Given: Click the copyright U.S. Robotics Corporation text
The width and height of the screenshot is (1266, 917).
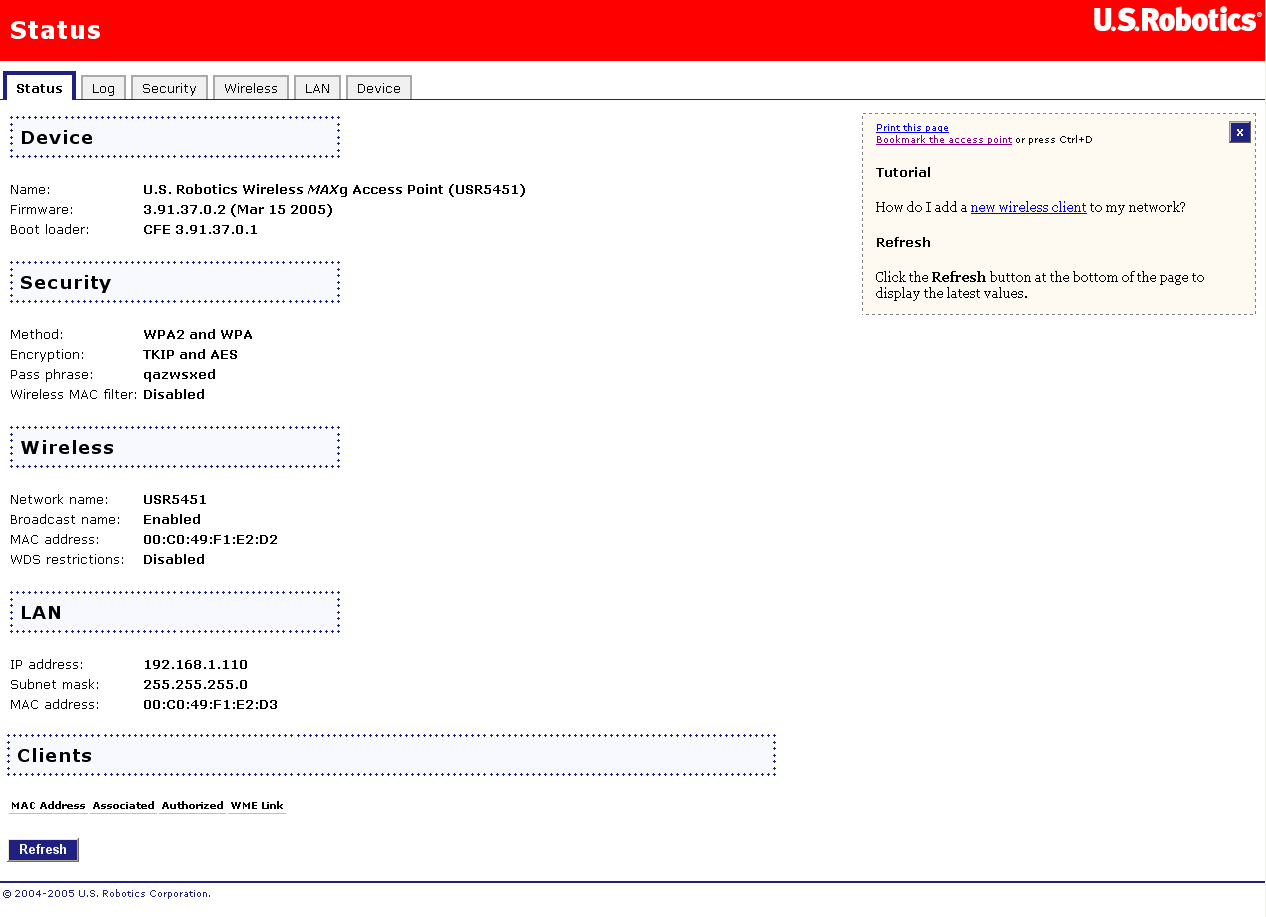Looking at the screenshot, I should 107,894.
